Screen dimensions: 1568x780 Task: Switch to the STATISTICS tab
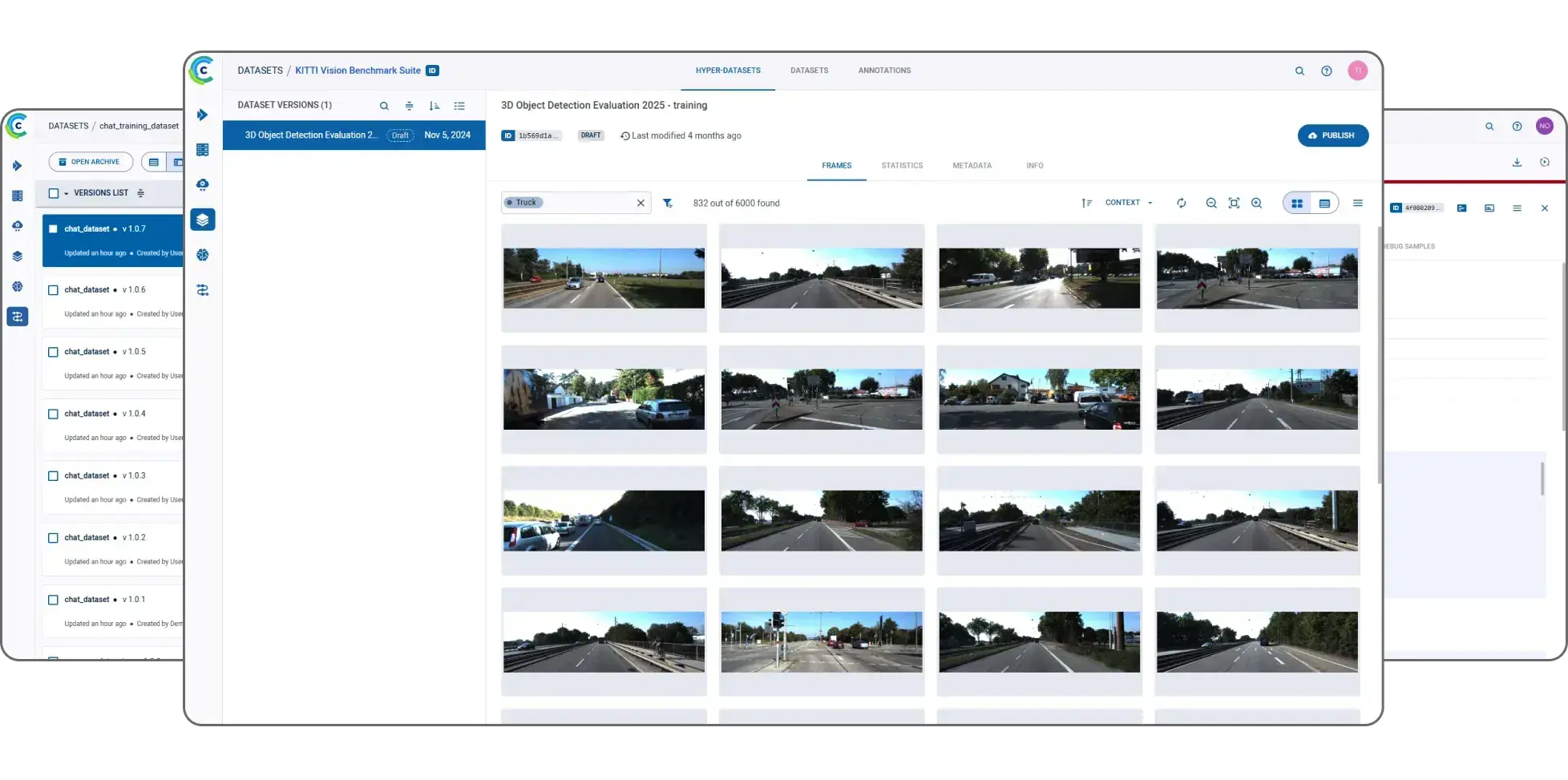pos(902,165)
